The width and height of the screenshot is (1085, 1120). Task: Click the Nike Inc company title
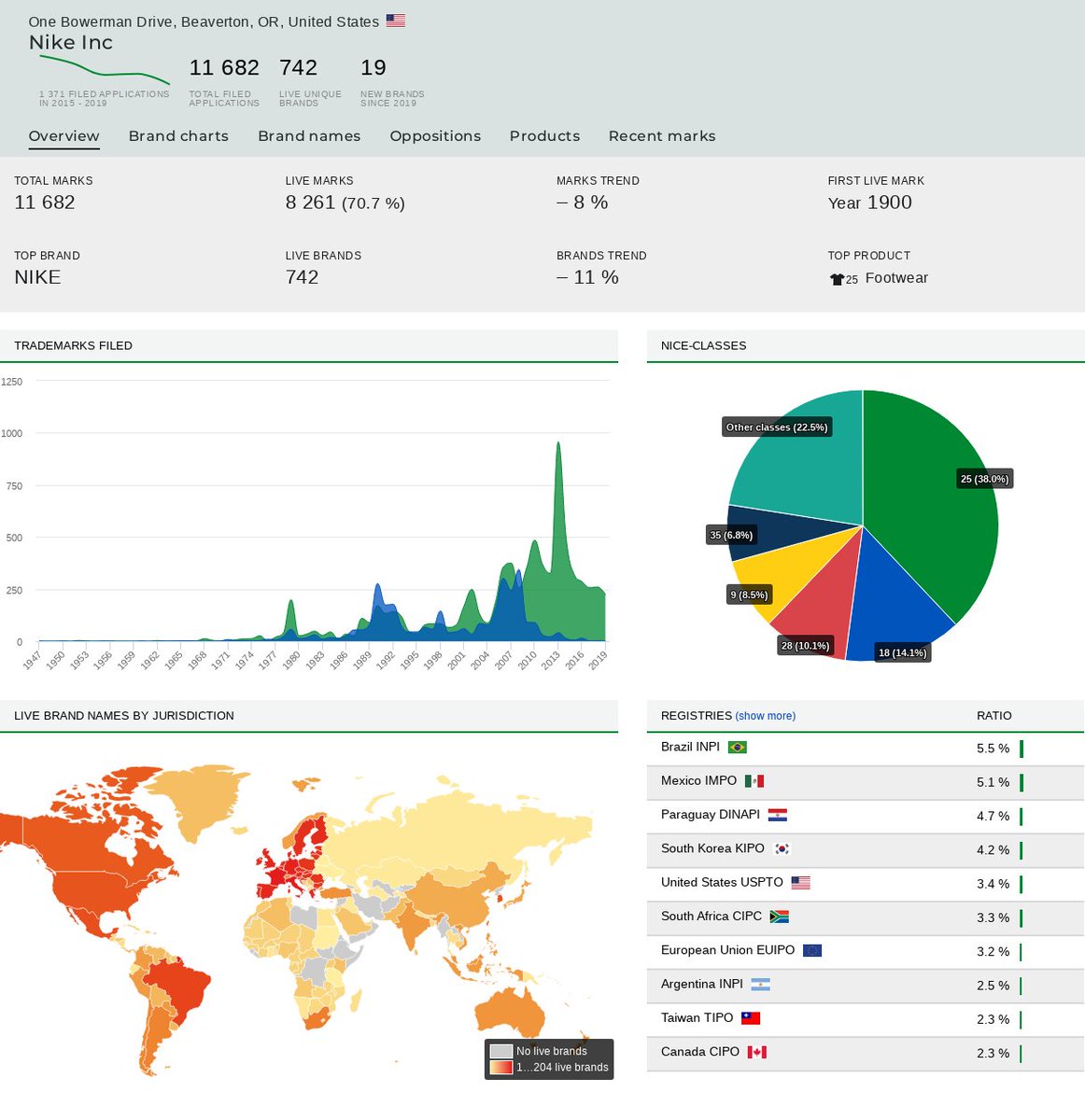pyautogui.click(x=71, y=43)
